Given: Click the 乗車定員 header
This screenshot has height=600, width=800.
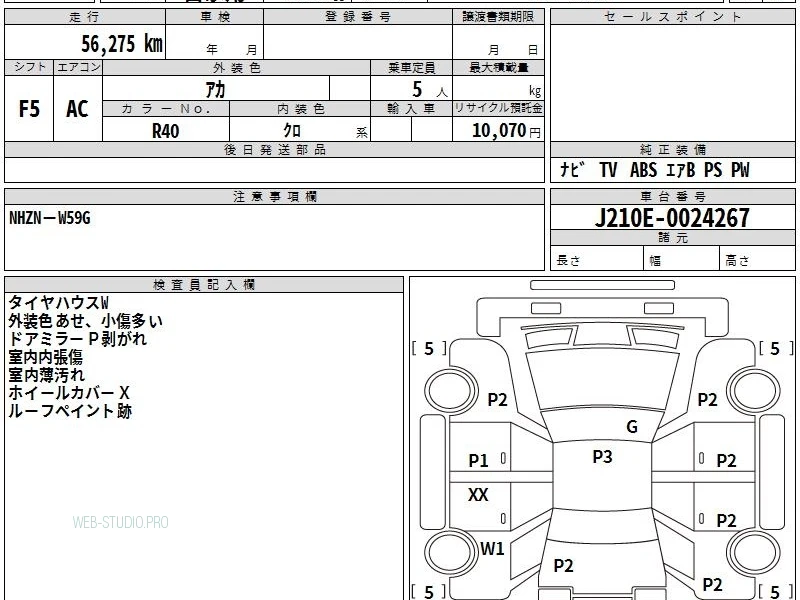Looking at the screenshot, I should coord(411,67).
